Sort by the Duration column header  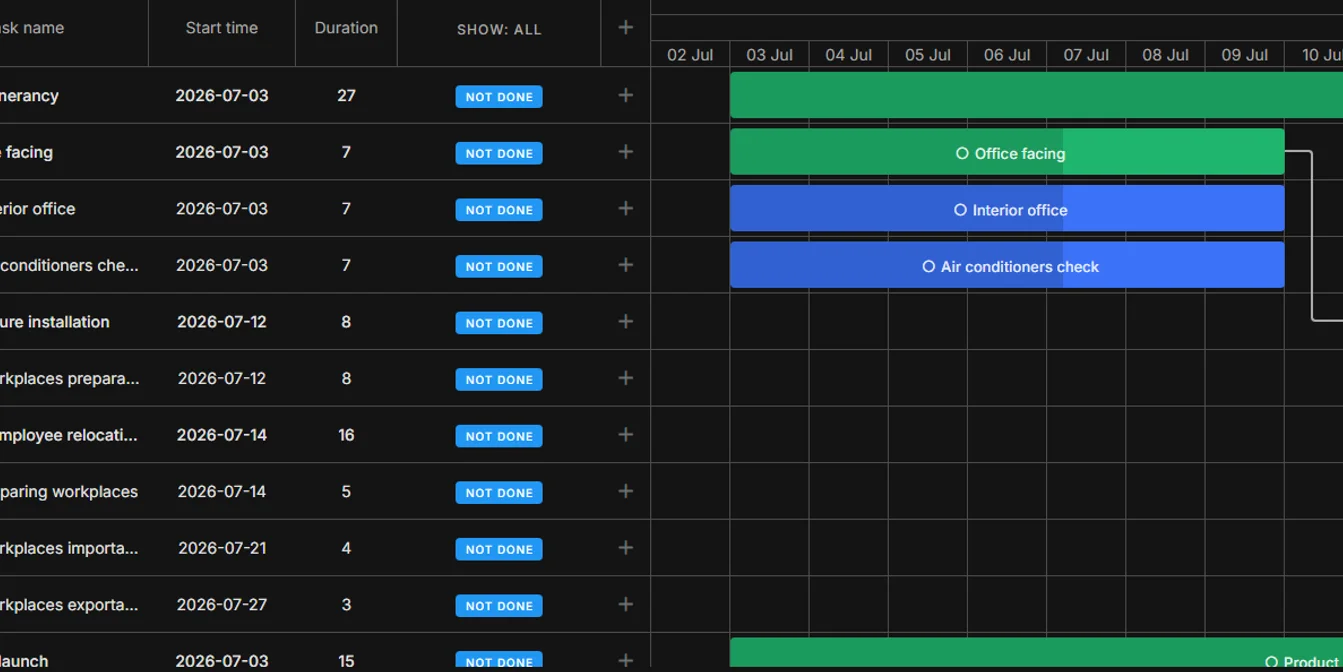pyautogui.click(x=346, y=28)
